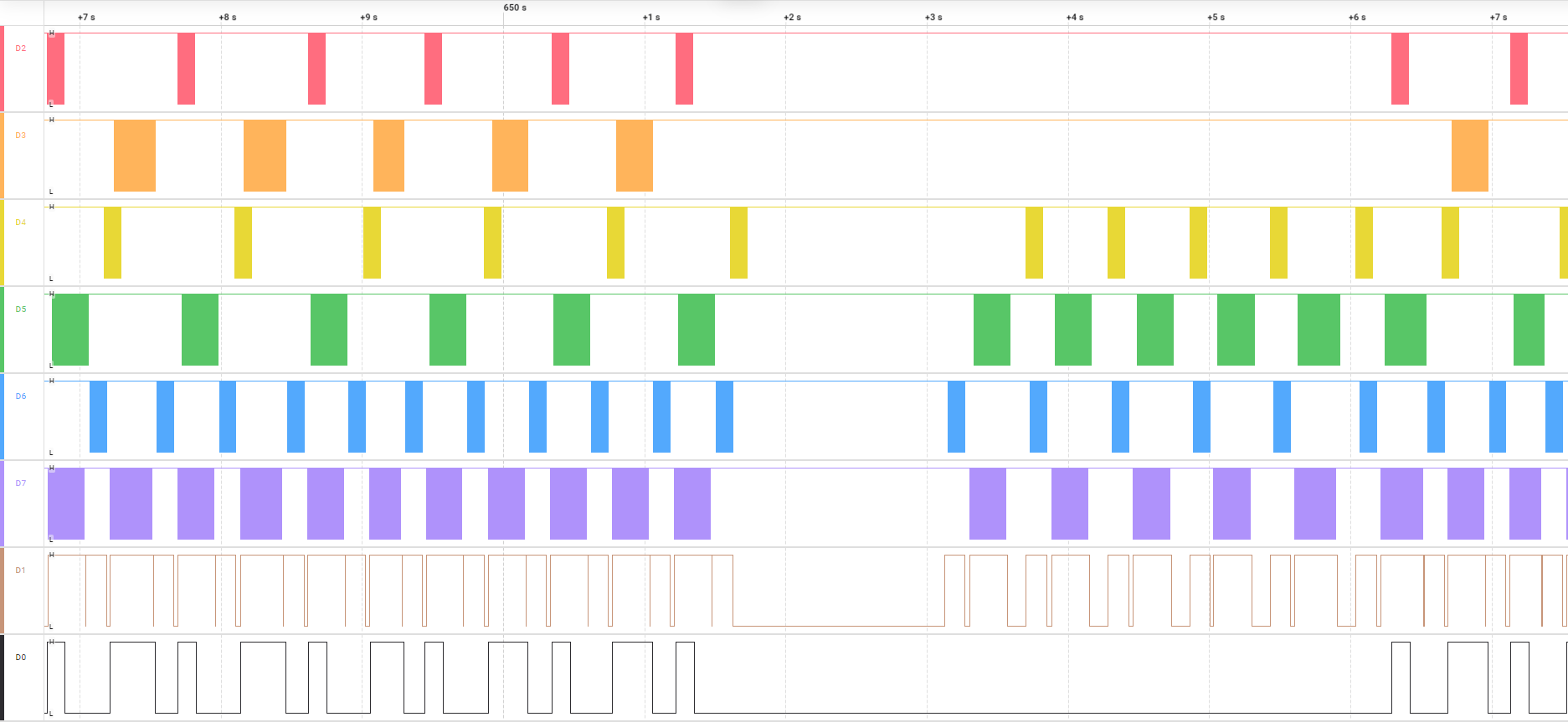Click the 650 s marker on time ruler
Screen dimensions: 1568x722
pos(515,8)
